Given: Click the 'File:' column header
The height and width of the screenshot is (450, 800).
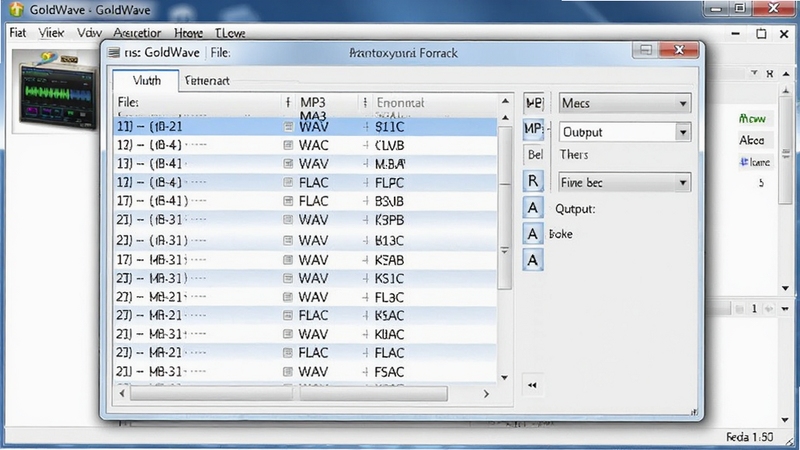Looking at the screenshot, I should [198, 103].
